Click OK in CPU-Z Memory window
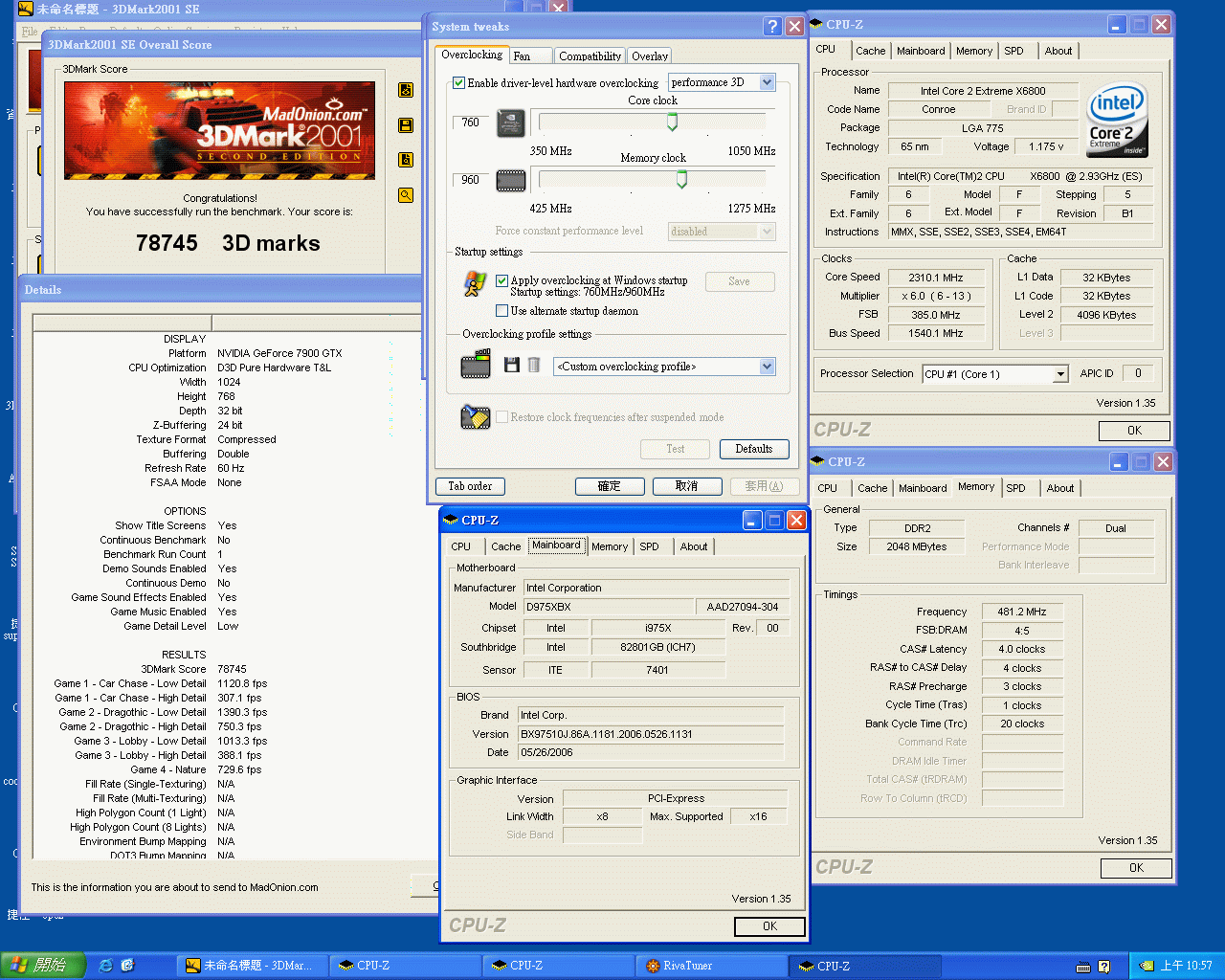This screenshot has height=980, width=1225. (x=1136, y=868)
